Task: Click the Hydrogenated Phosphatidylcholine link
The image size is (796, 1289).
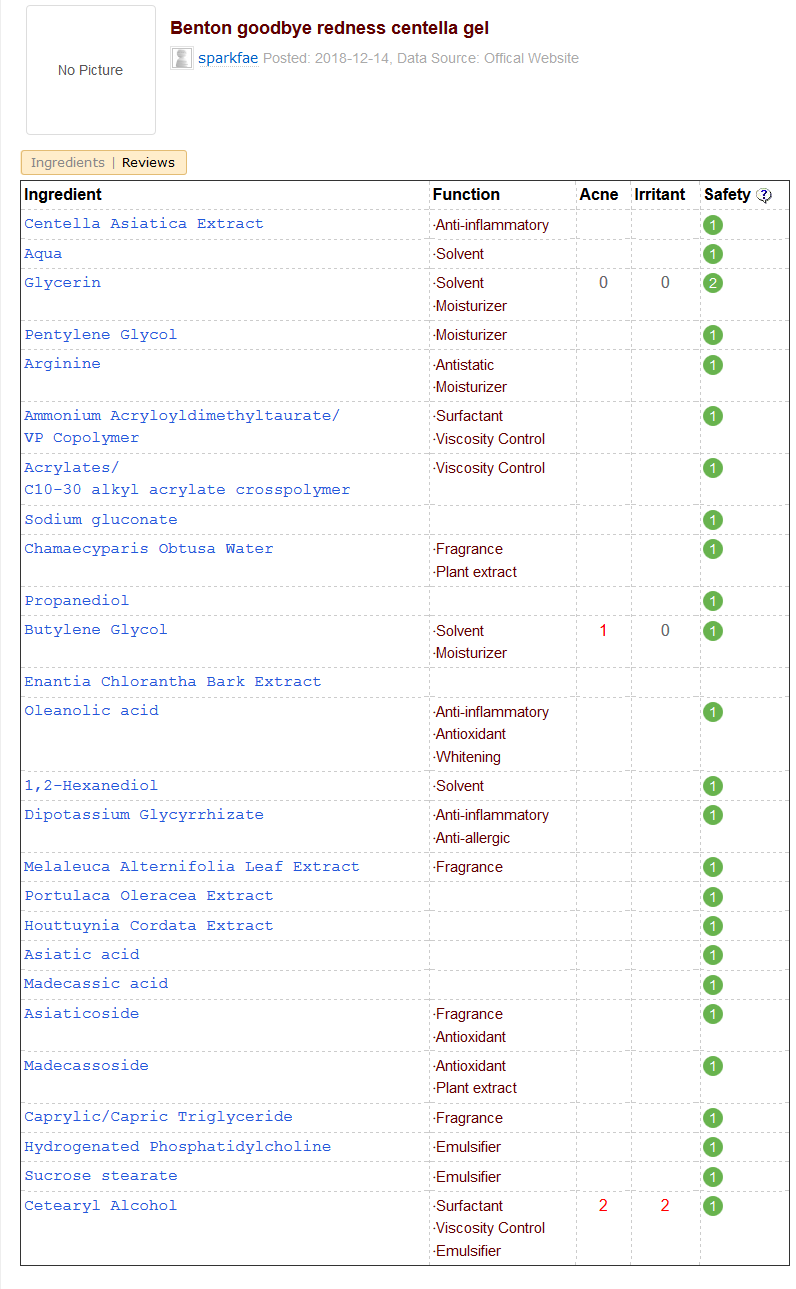Action: point(177,1147)
